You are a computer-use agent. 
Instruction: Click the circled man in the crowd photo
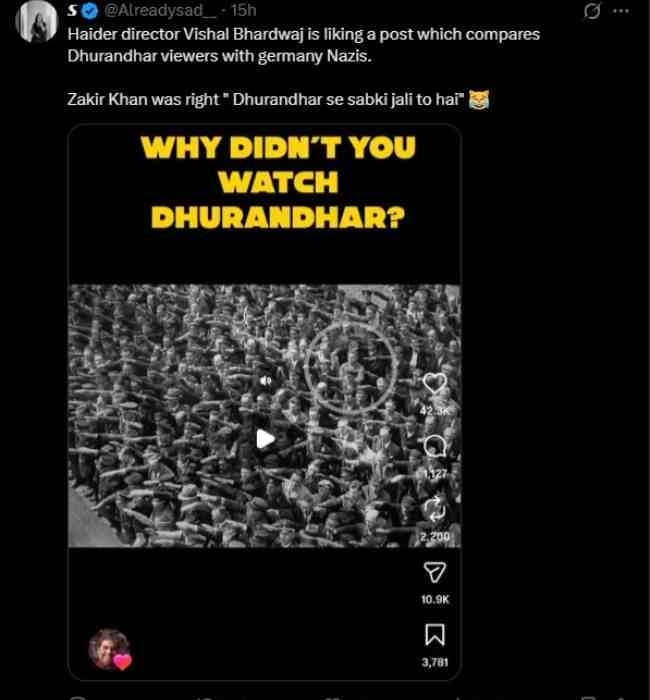point(351,367)
